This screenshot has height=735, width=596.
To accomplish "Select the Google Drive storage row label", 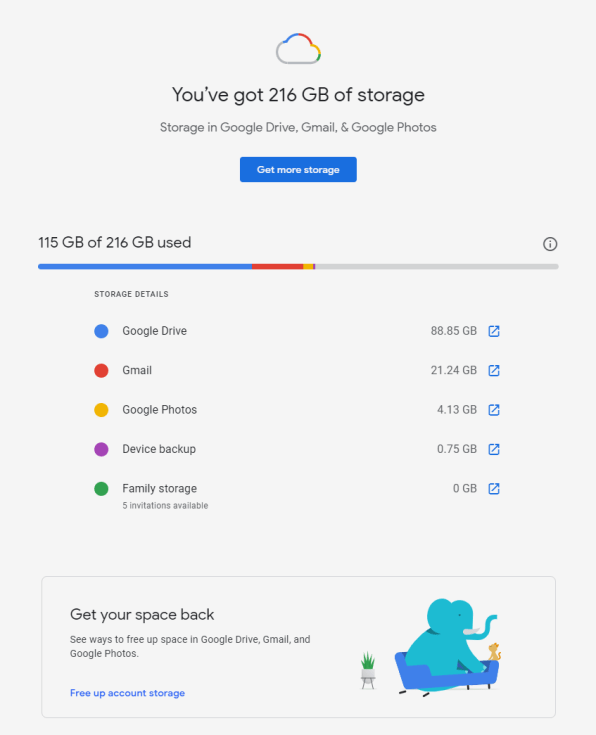I will coord(154,331).
